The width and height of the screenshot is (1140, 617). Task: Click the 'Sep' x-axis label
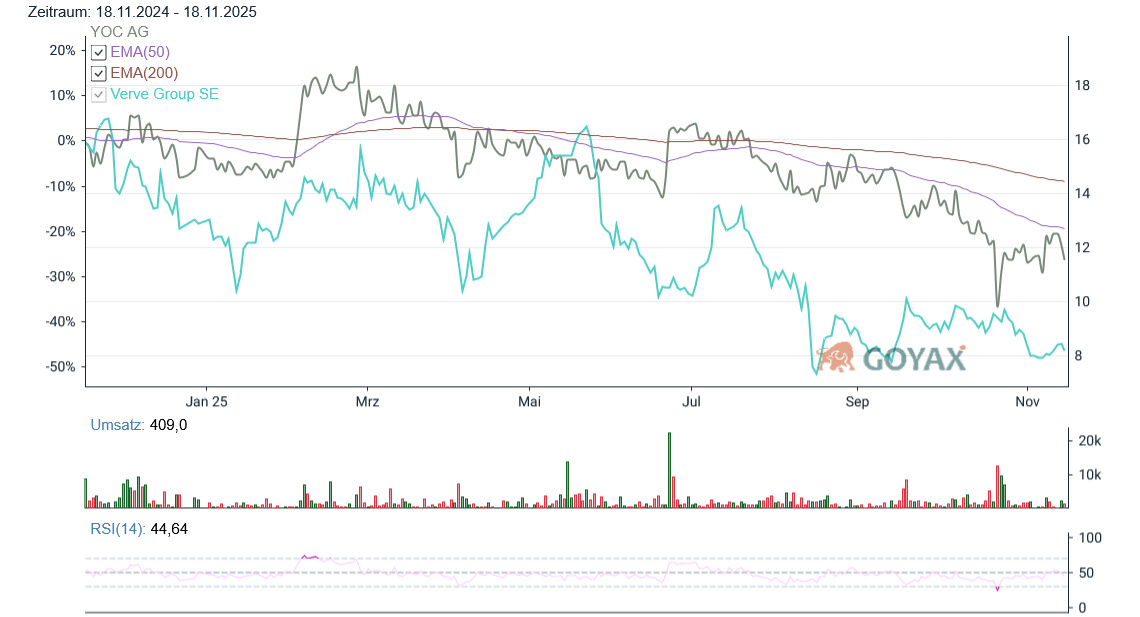point(857,401)
